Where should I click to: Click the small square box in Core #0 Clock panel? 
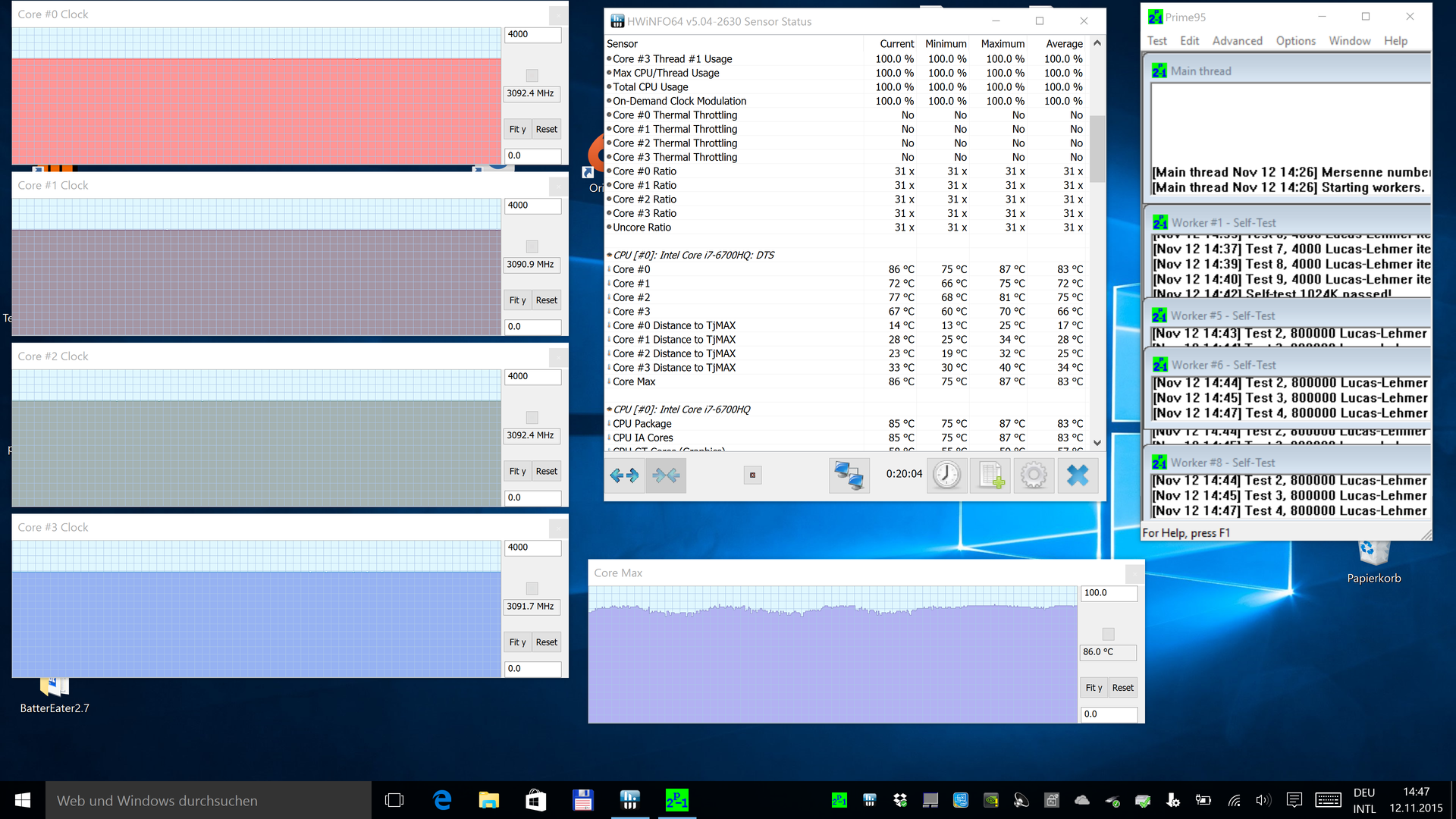[x=532, y=76]
